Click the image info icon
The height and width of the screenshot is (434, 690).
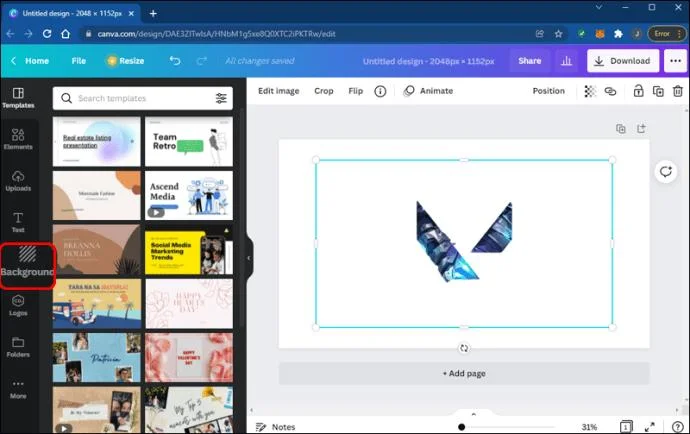(380, 91)
